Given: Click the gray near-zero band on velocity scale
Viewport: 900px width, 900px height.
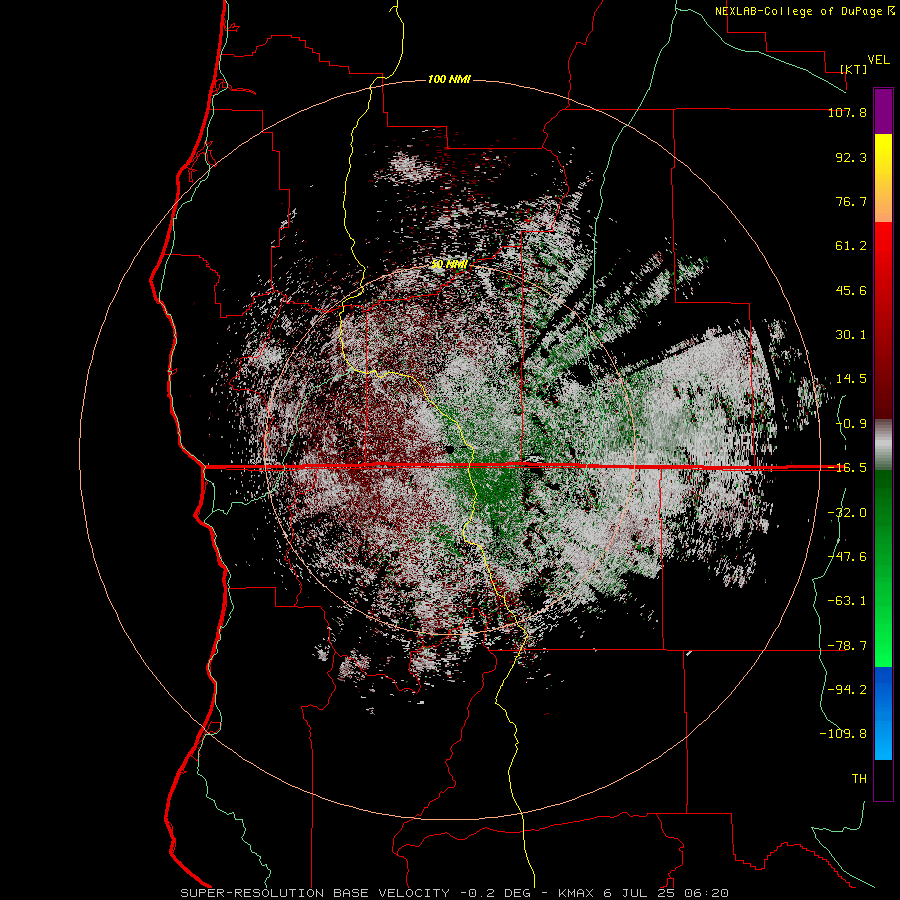Looking at the screenshot, I should [883, 444].
